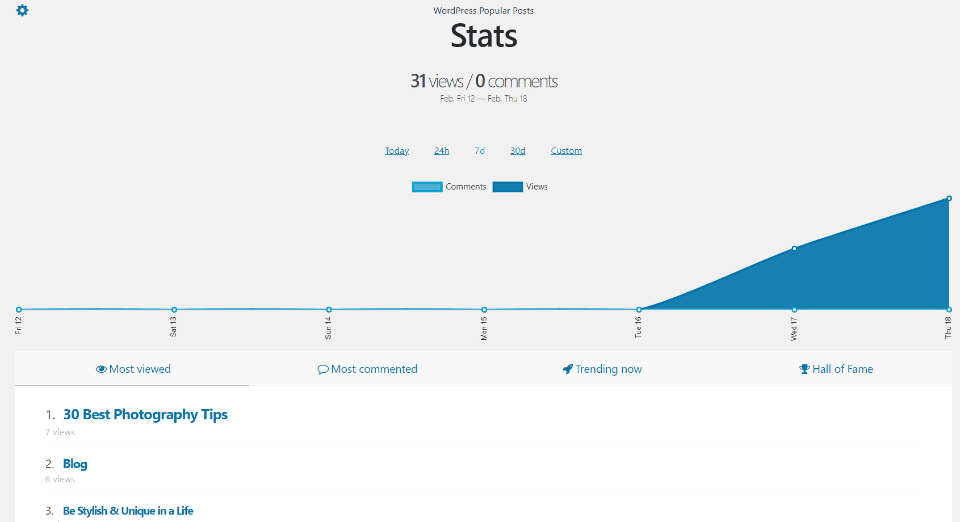The width and height of the screenshot is (960, 522).
Task: Select the 7d time range link
Action: coord(479,151)
